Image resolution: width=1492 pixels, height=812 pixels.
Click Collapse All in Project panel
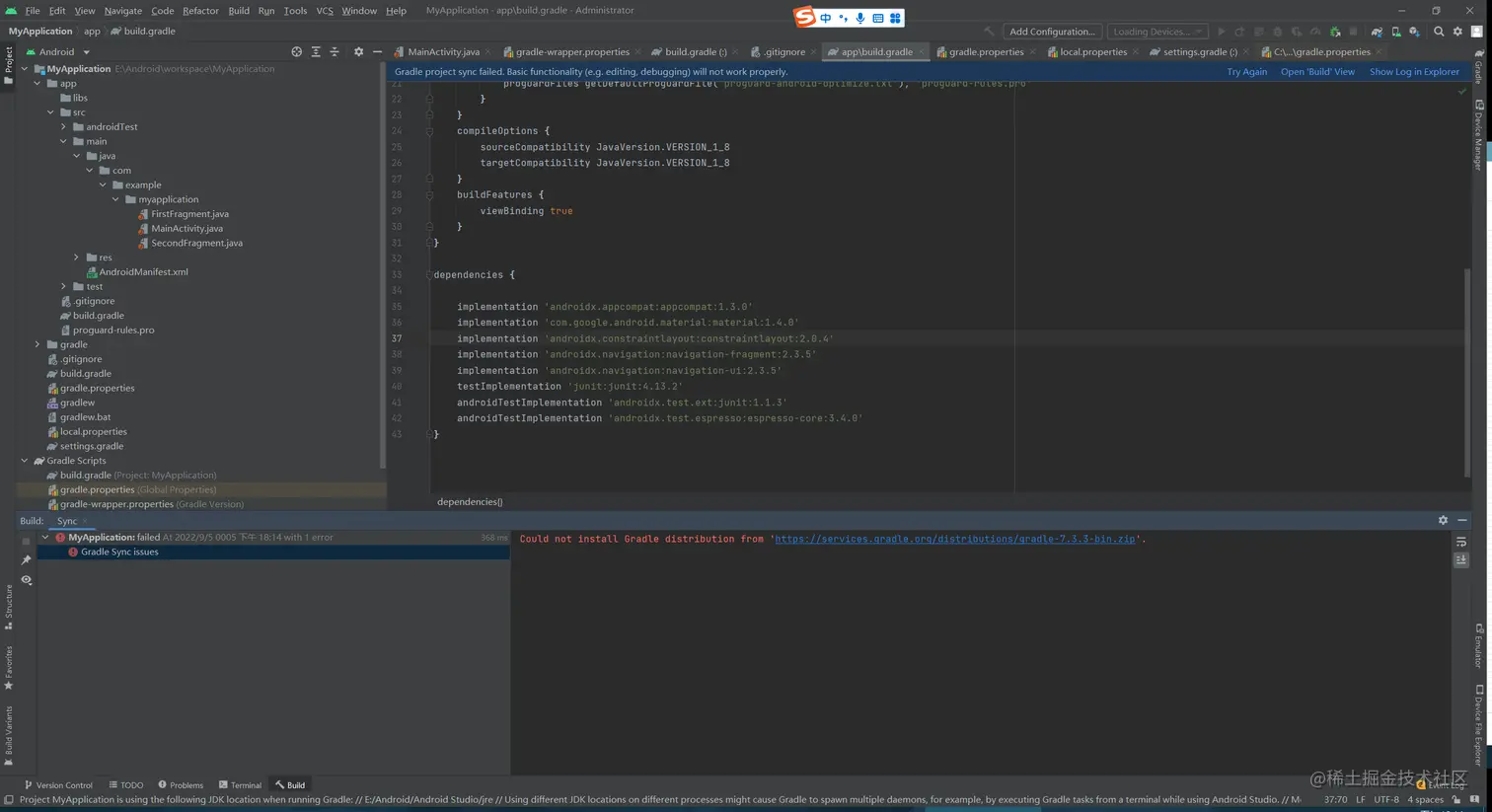(x=335, y=51)
